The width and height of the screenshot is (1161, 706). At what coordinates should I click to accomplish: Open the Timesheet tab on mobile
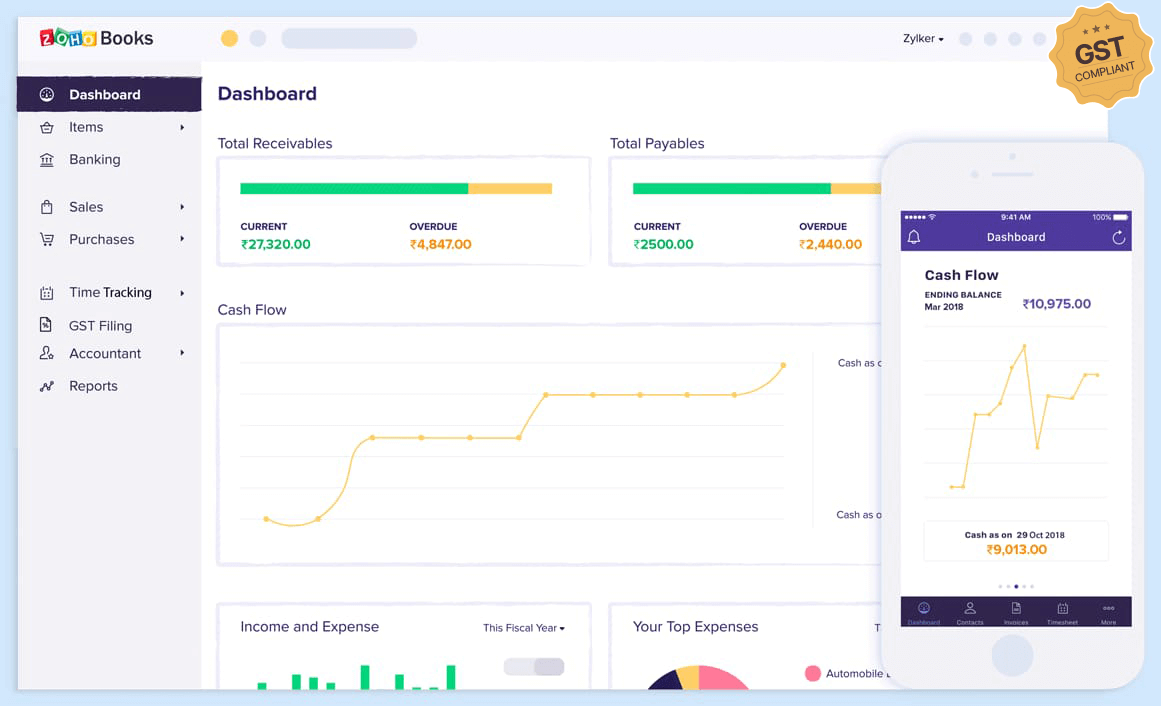coord(1062,611)
